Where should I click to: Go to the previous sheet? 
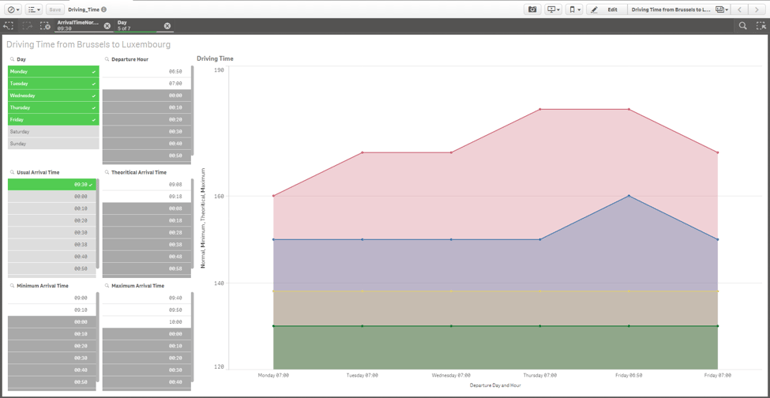pyautogui.click(x=740, y=9)
